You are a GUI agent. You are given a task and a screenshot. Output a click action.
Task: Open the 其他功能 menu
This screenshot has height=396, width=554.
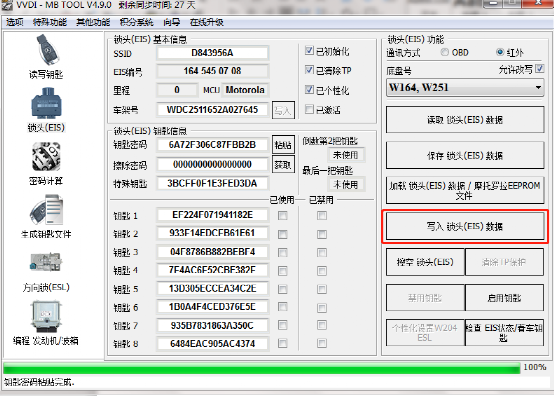(93, 22)
